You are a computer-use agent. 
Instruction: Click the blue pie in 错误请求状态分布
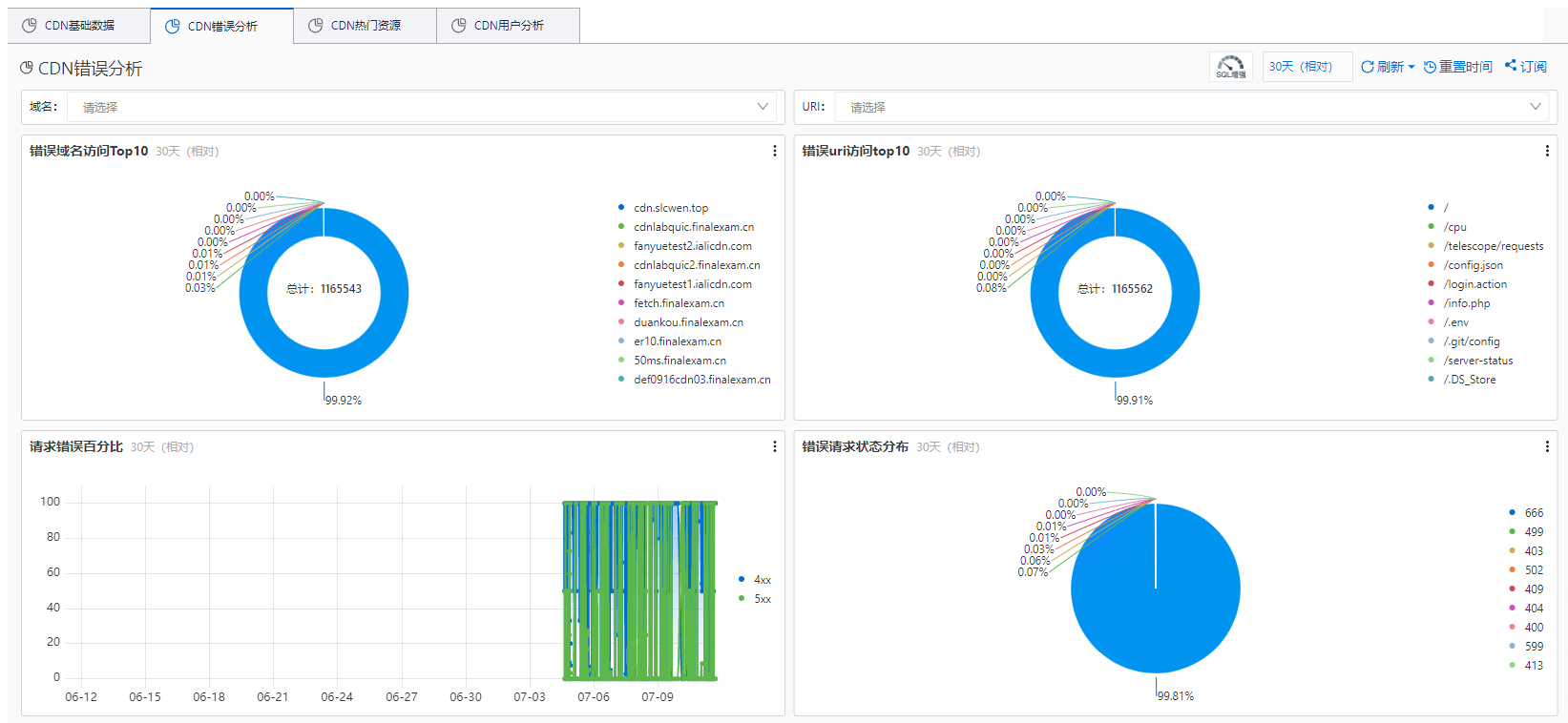(1156, 589)
